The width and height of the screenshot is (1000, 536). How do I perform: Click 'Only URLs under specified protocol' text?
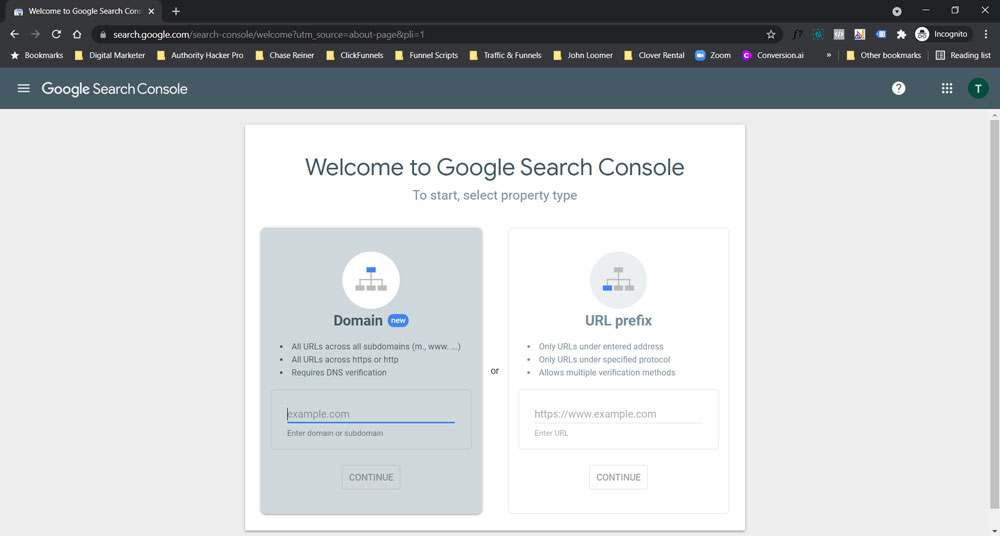click(604, 359)
